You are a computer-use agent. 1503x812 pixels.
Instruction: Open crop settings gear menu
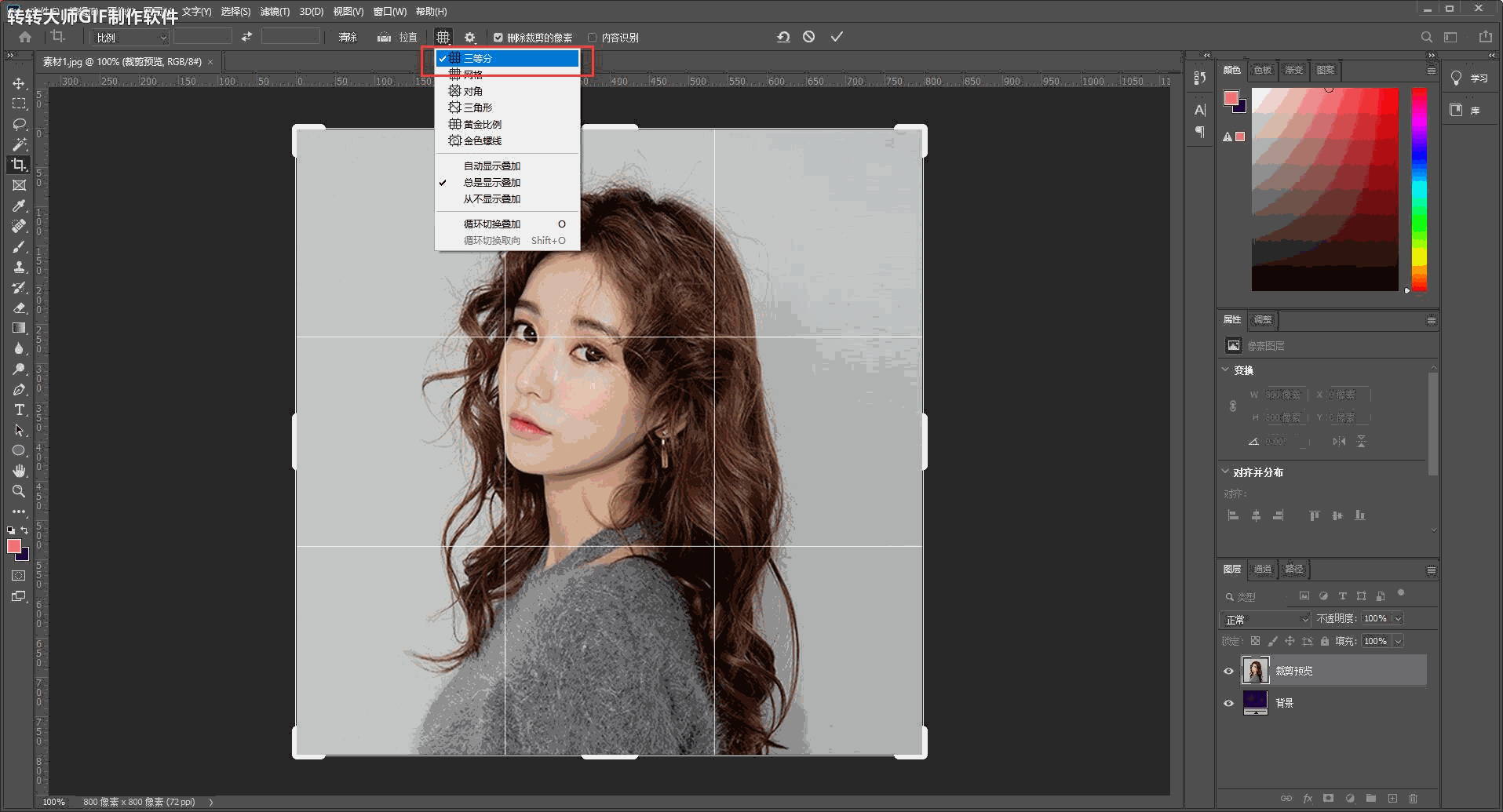coord(469,37)
